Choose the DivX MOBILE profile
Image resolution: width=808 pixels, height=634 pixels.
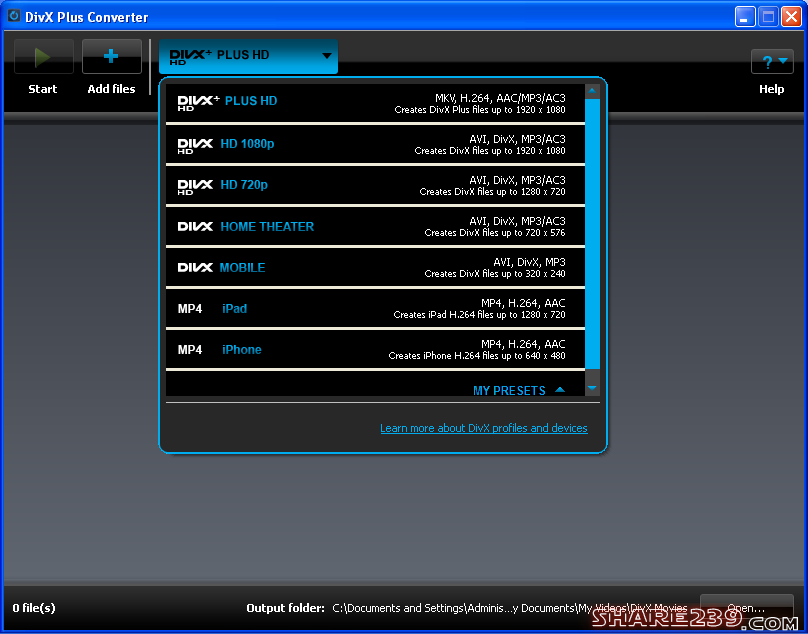pos(375,267)
